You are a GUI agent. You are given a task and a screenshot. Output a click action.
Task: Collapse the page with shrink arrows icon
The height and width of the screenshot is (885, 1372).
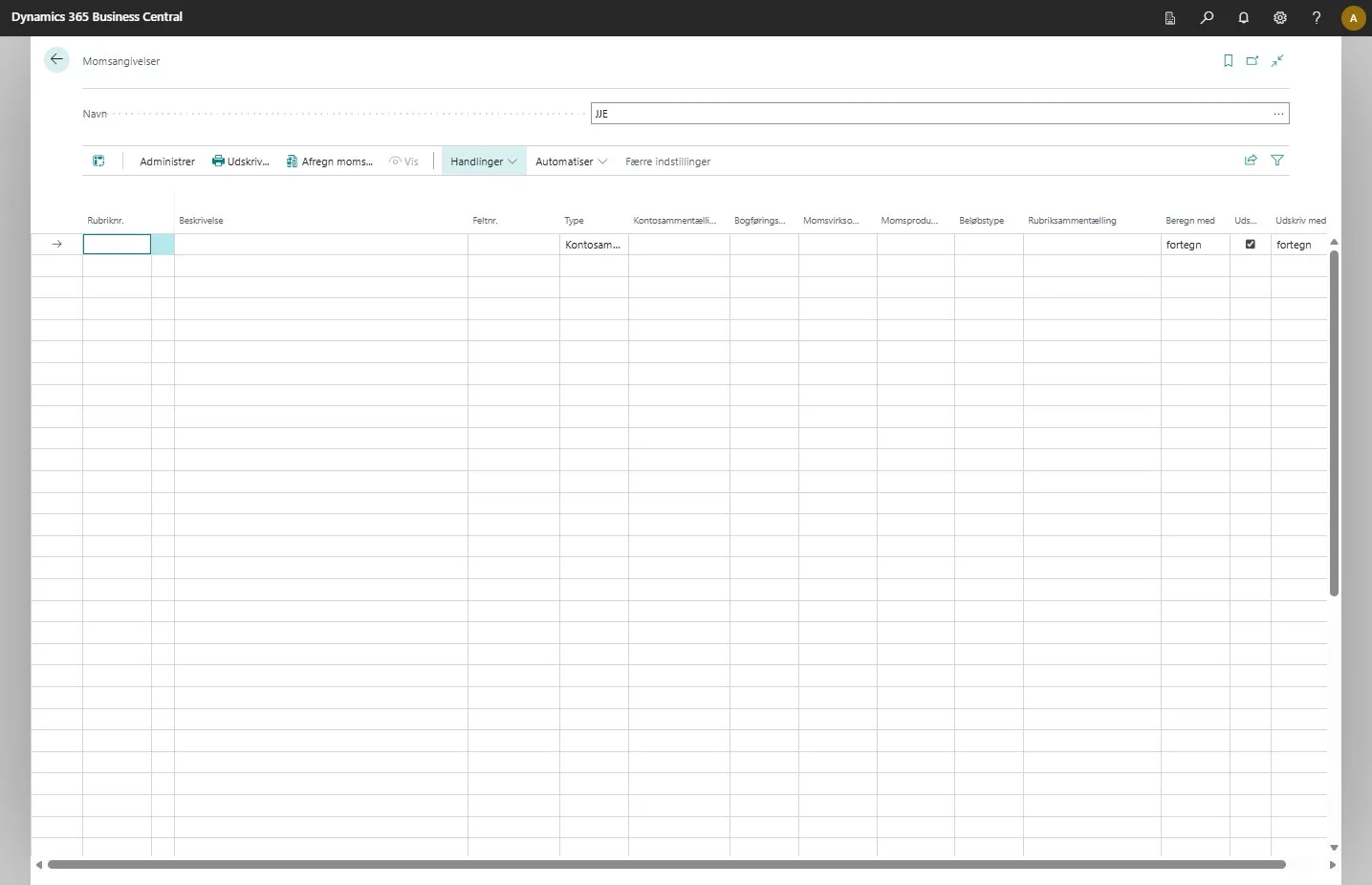tap(1277, 60)
